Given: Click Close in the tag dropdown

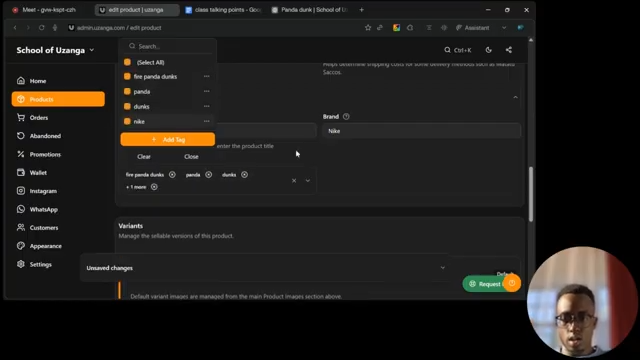Looking at the screenshot, I should click(191, 156).
